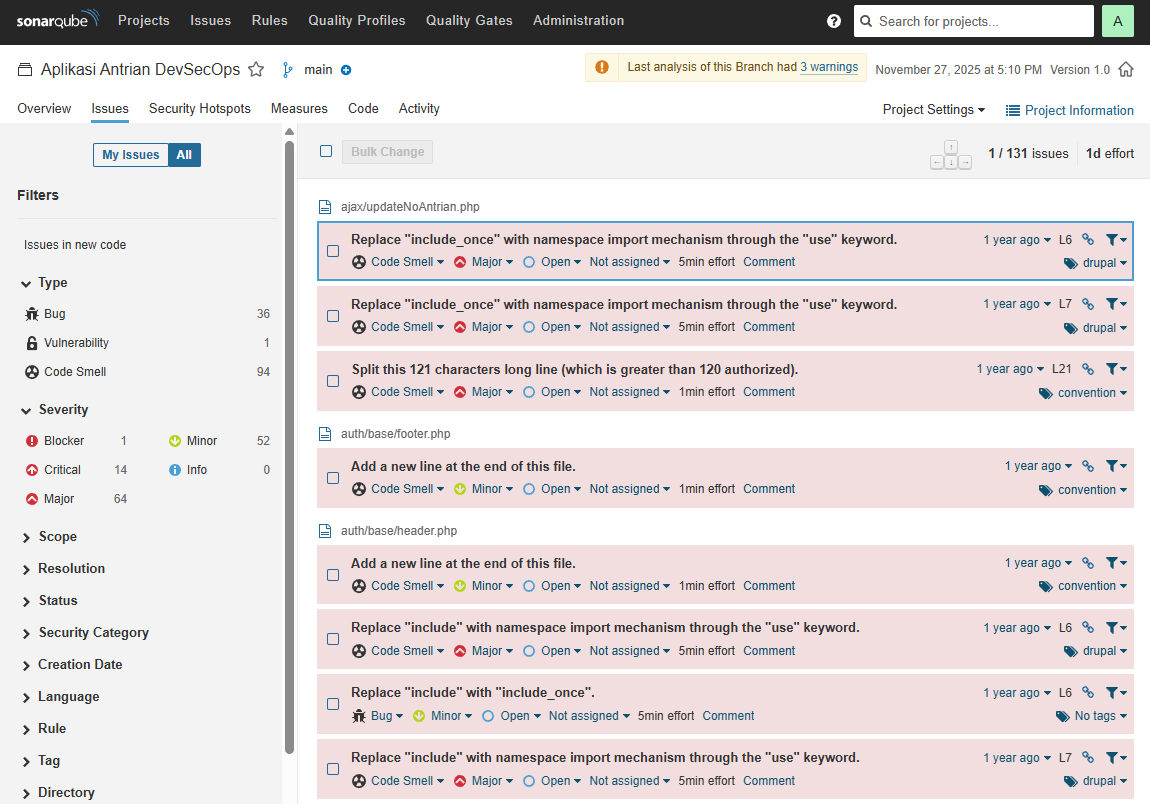The height and width of the screenshot is (804, 1150).
Task: Expand the Creation Date filter
Action: pos(80,665)
